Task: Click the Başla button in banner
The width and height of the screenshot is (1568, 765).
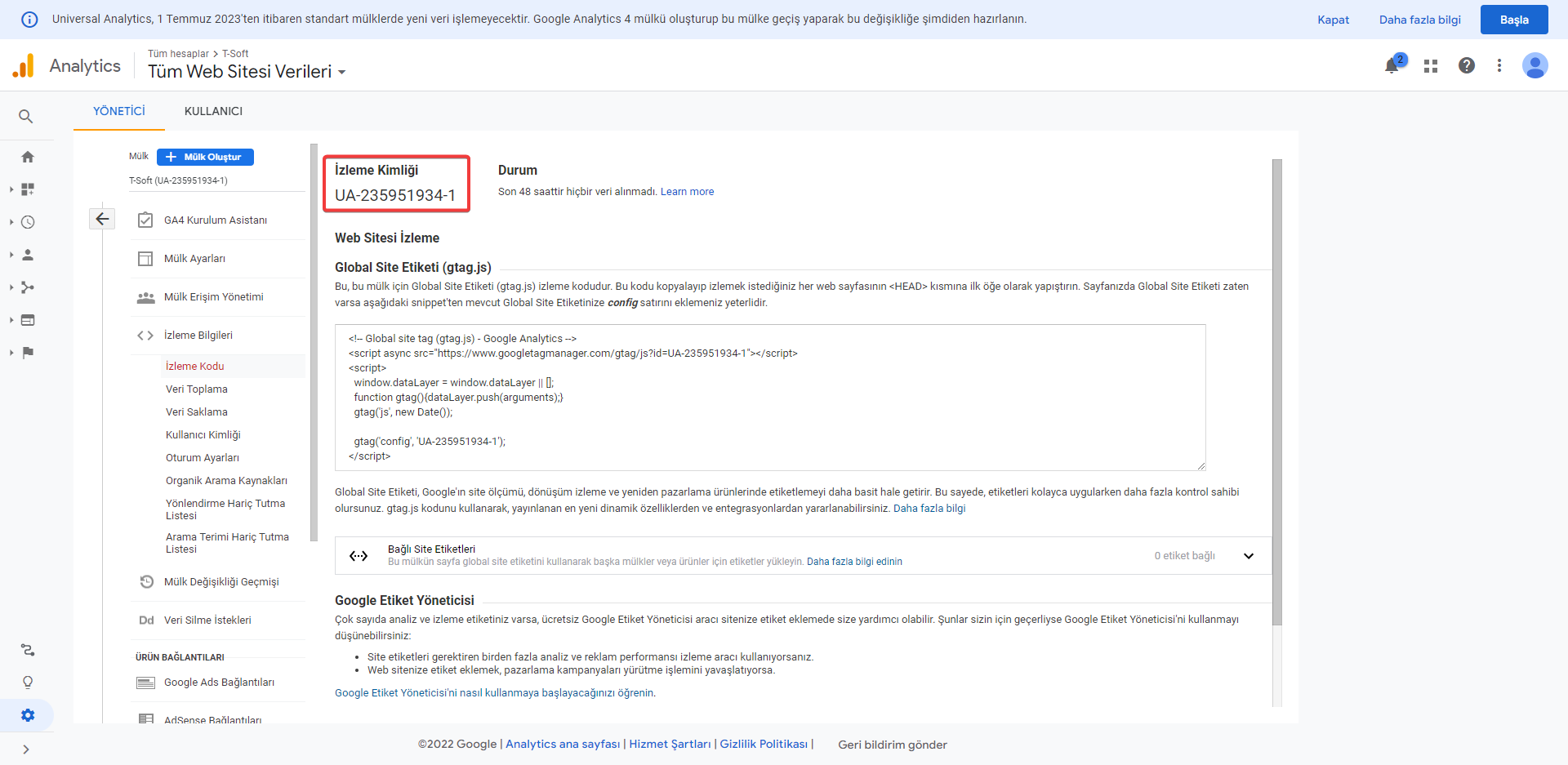Action: 1514,20
